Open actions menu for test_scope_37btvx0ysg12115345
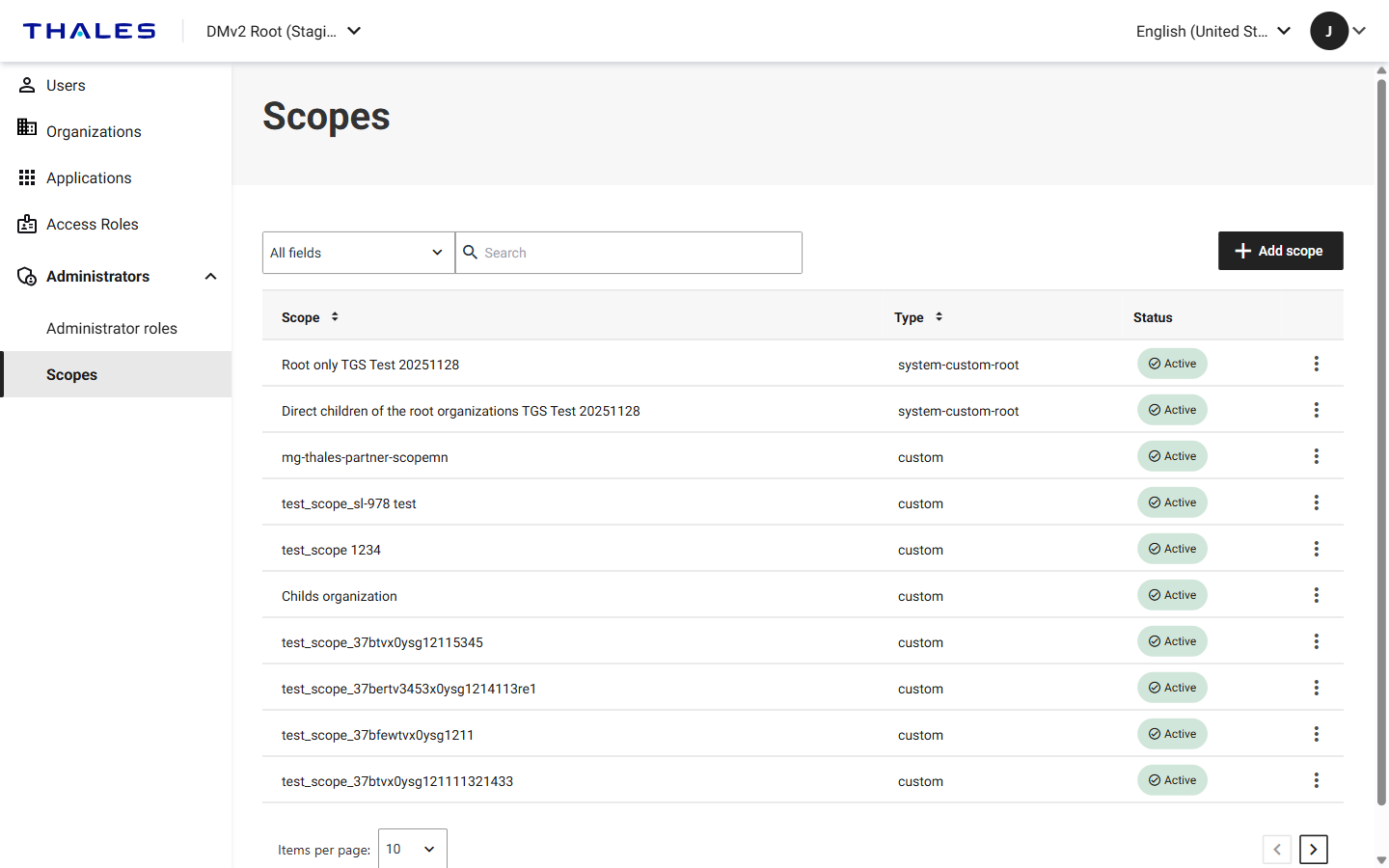Screen dimensions: 1389x868 (1316, 641)
